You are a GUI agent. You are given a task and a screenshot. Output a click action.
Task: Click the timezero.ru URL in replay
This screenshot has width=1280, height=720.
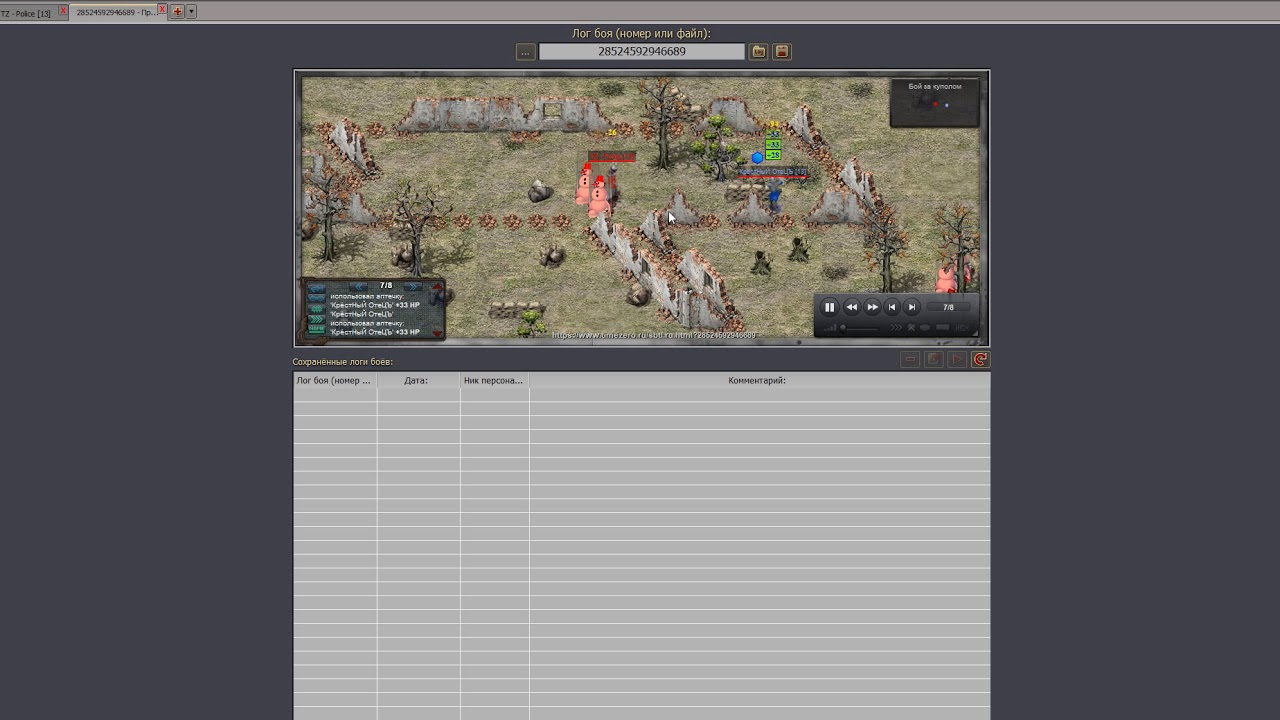pyautogui.click(x=654, y=335)
